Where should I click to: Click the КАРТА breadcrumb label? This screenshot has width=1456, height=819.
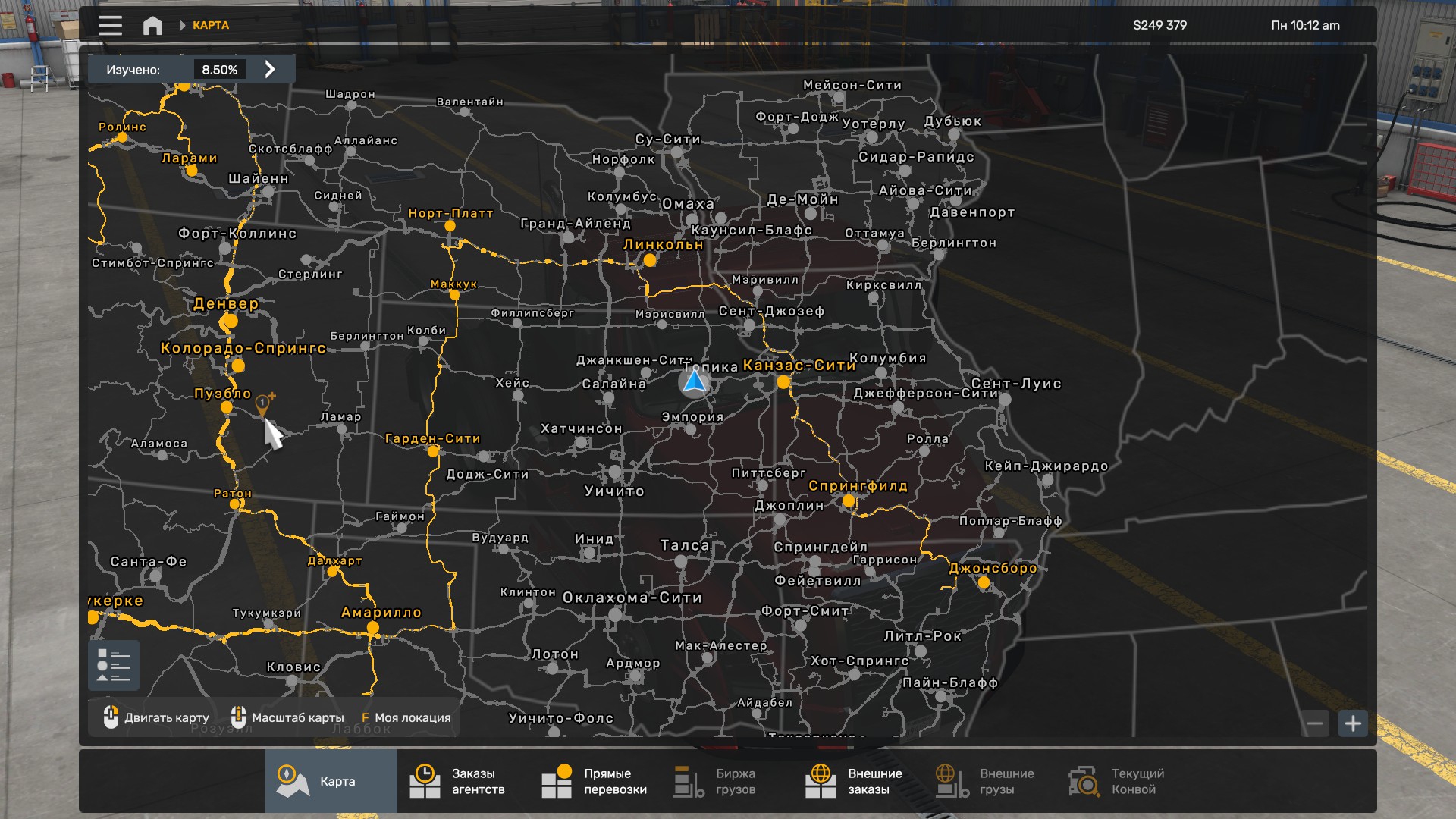point(211,25)
